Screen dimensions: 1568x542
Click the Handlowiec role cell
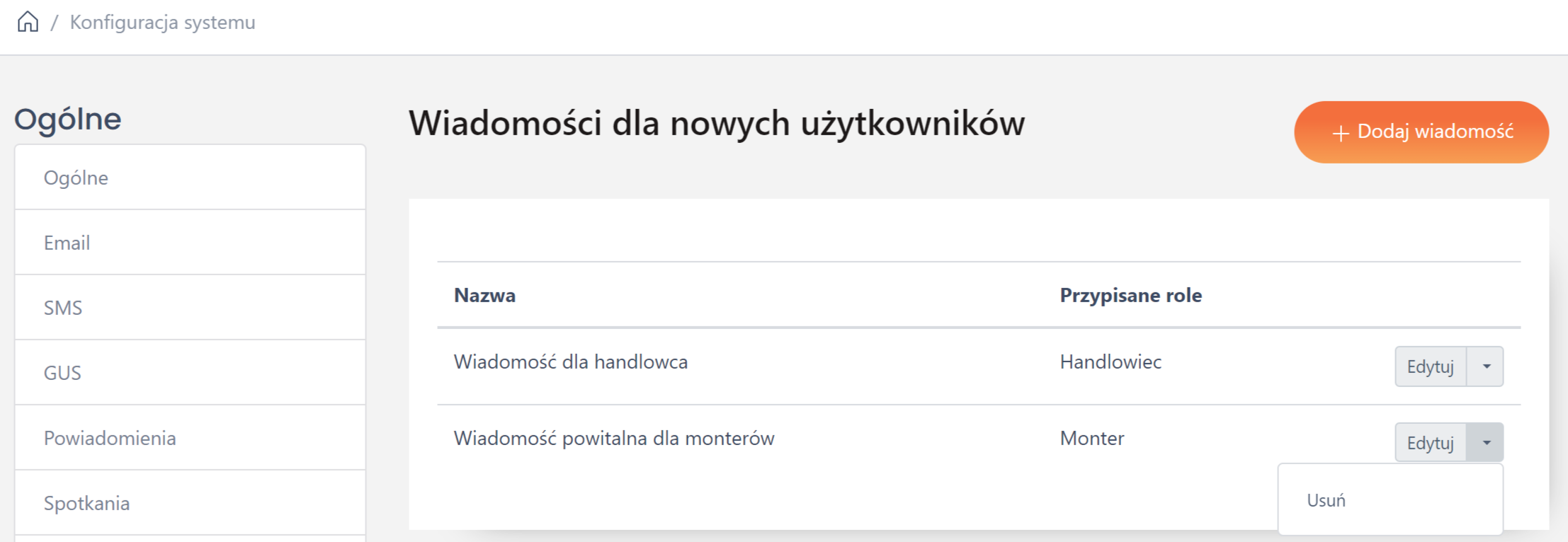pos(1110,362)
